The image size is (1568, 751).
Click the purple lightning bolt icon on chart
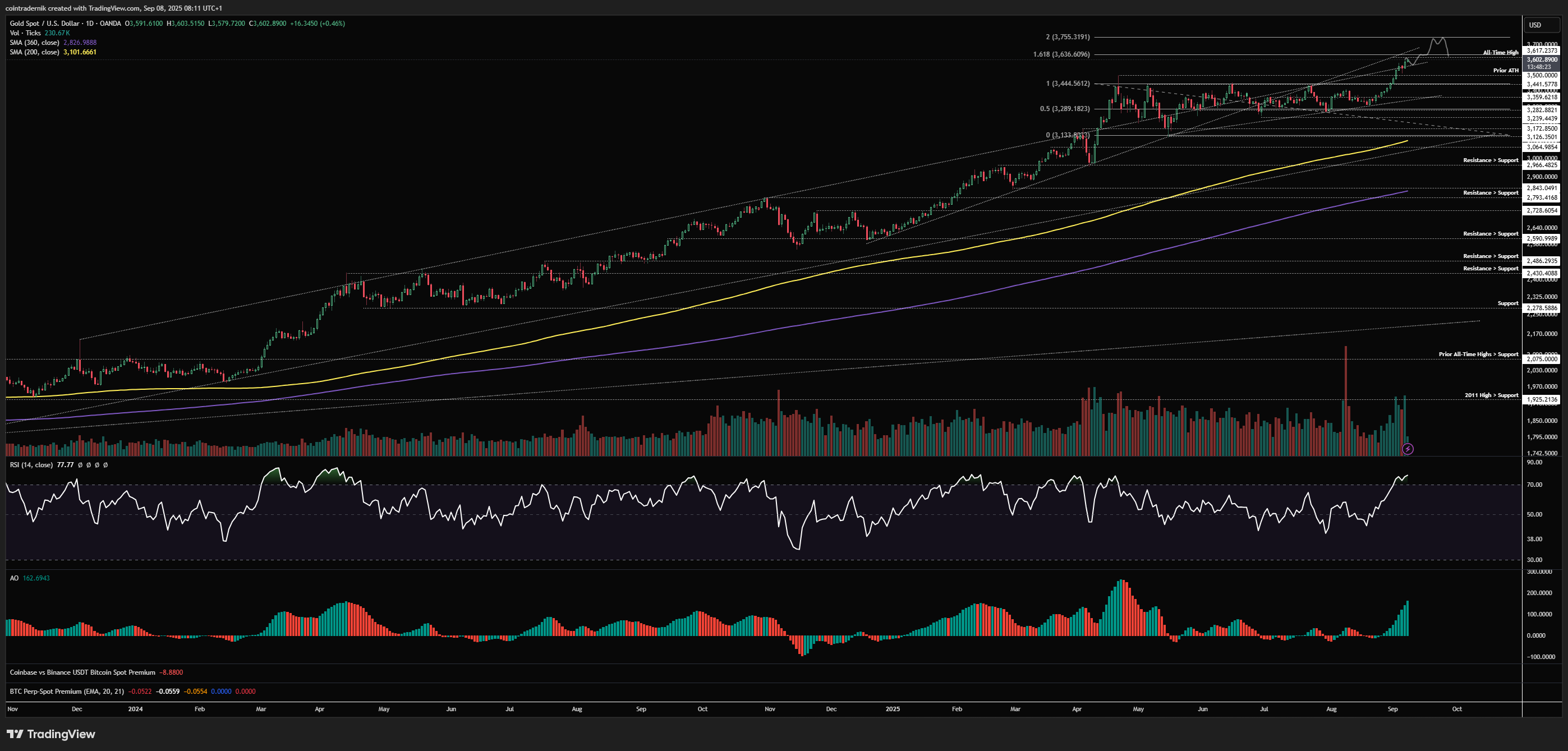point(1408,449)
